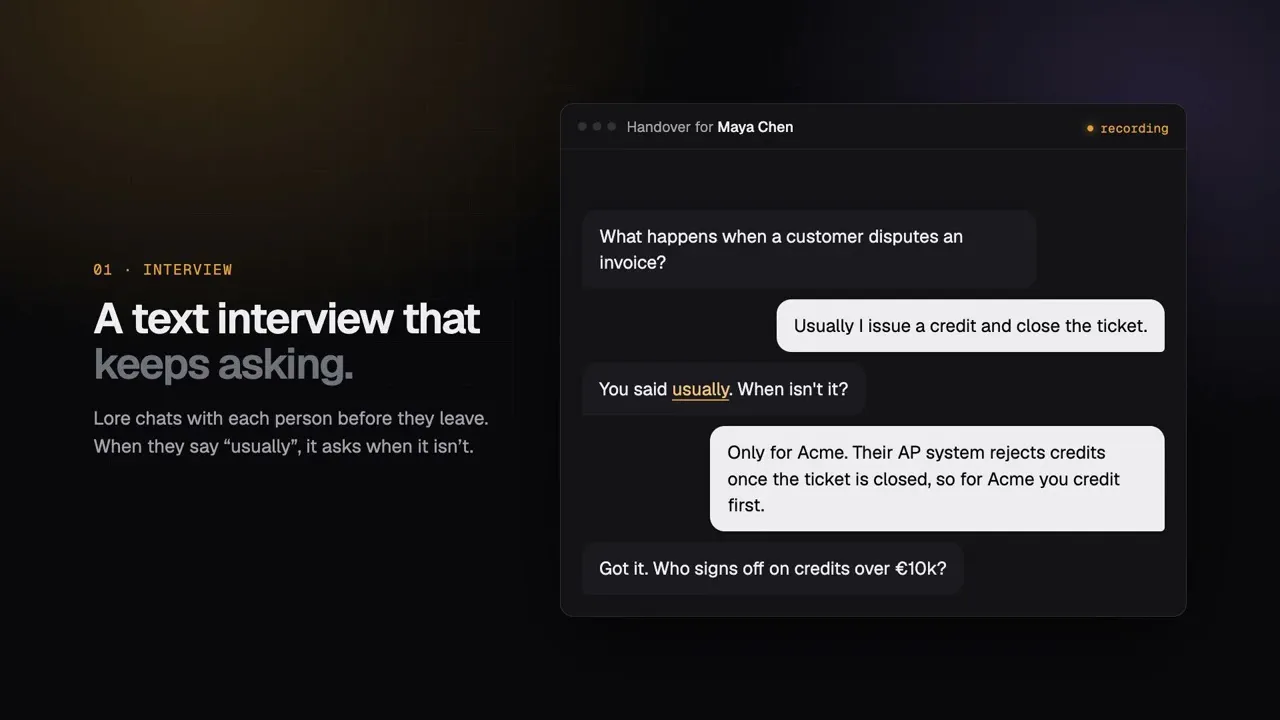Click the underlined 'usually' link in the chat
Viewport: 1280px width, 720px height.
[700, 389]
